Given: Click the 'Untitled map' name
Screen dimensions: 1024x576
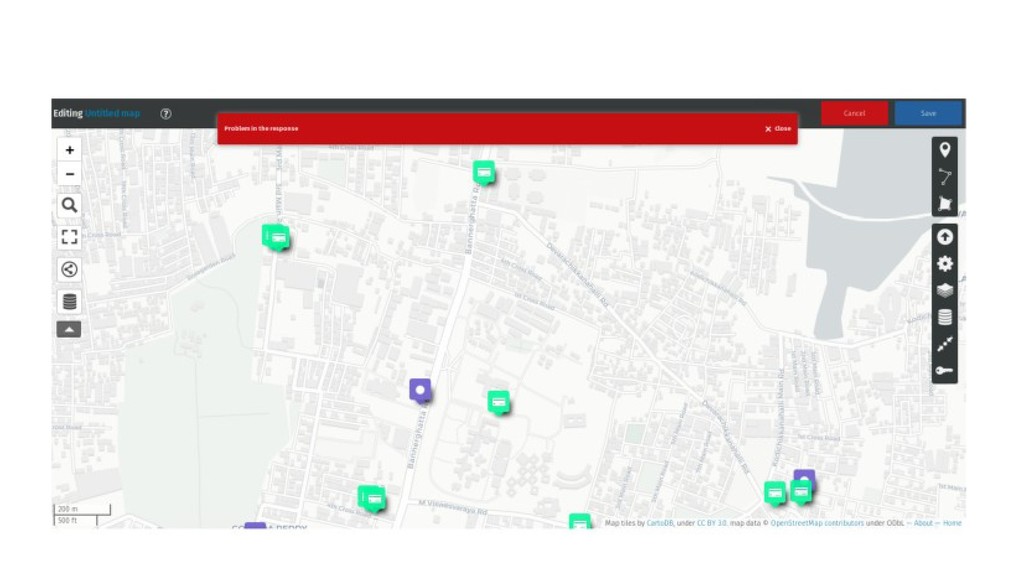Looking at the screenshot, I should pos(112,114).
